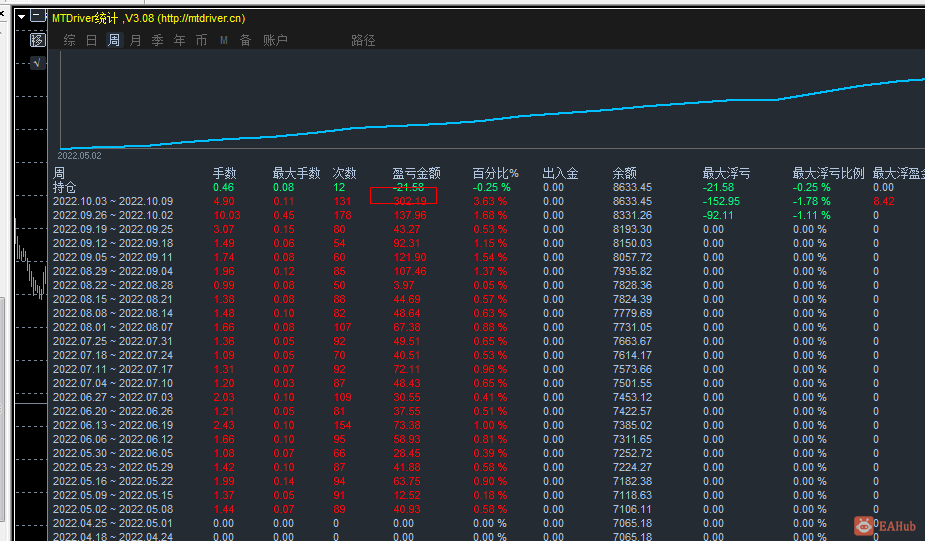
Task: Click the 137.96 profit amount
Action: tap(410, 215)
